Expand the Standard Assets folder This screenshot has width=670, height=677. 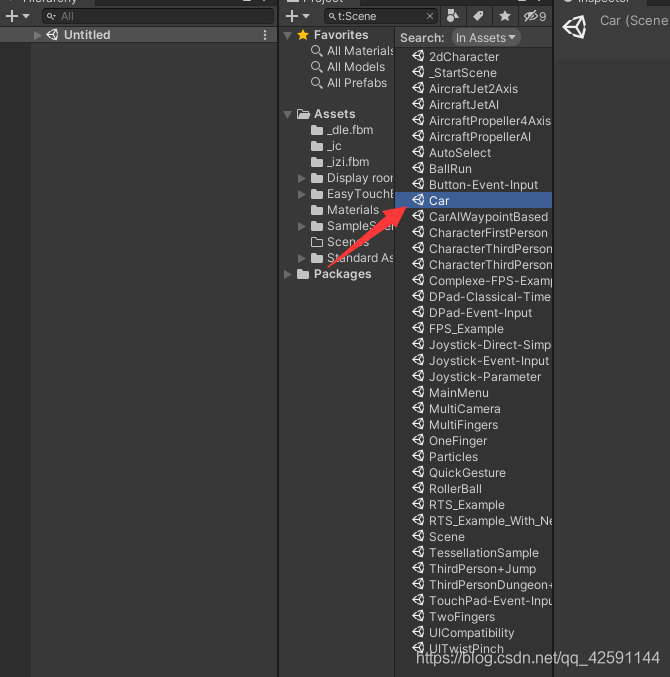tap(302, 258)
